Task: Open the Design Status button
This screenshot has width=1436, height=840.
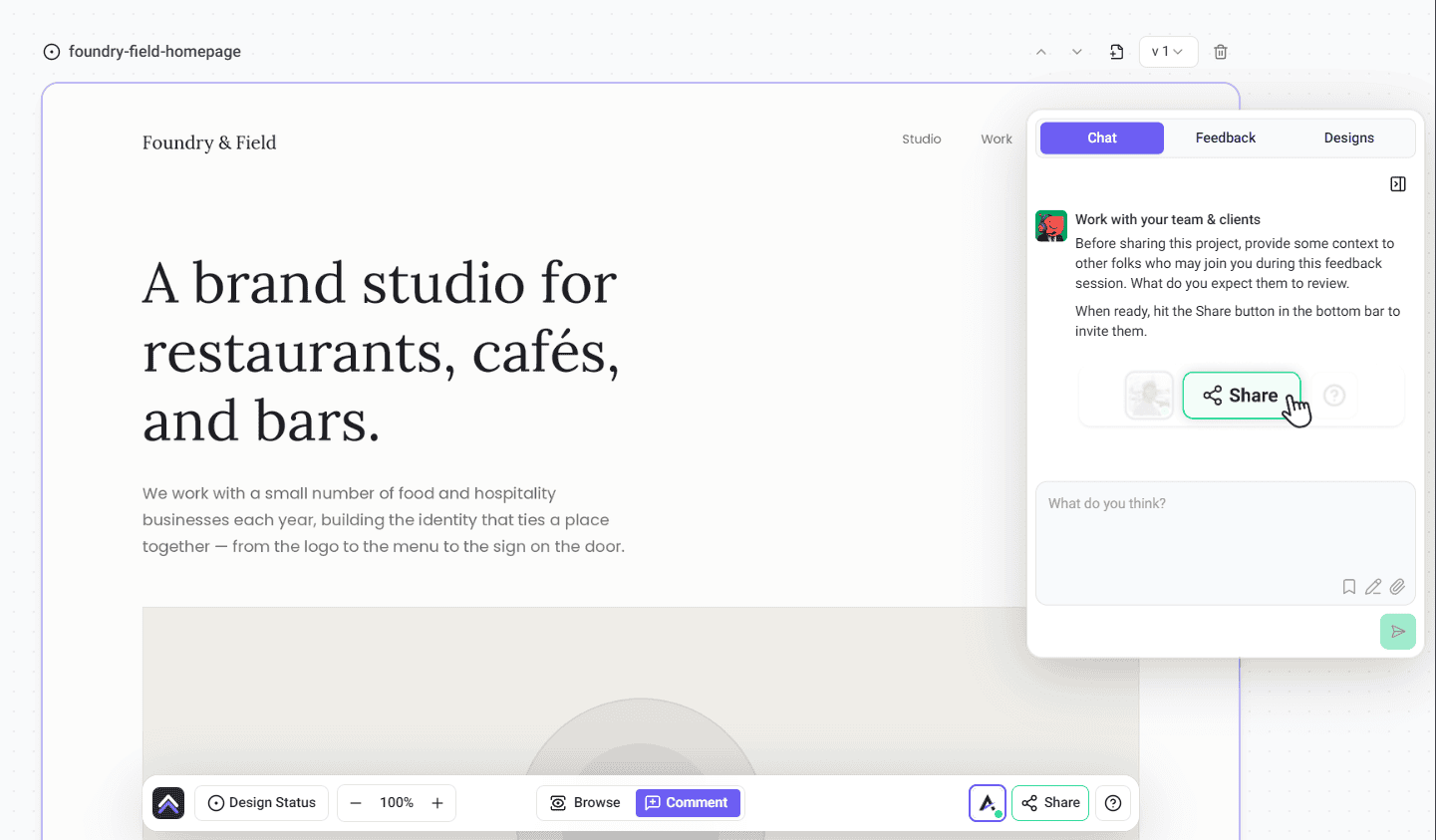Action: click(262, 803)
